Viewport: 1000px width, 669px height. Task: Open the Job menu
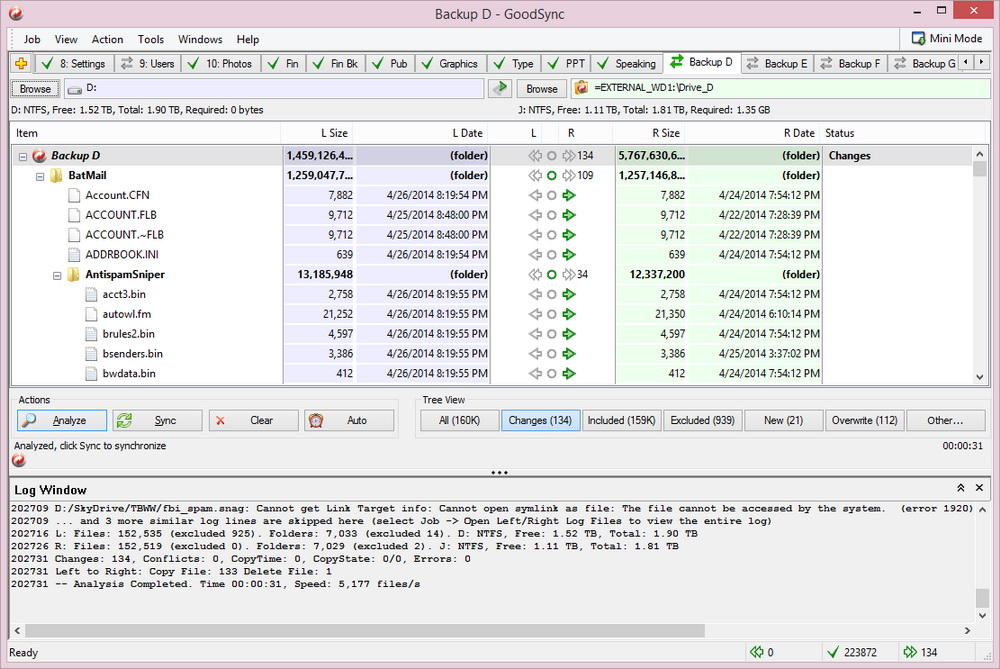(32, 40)
